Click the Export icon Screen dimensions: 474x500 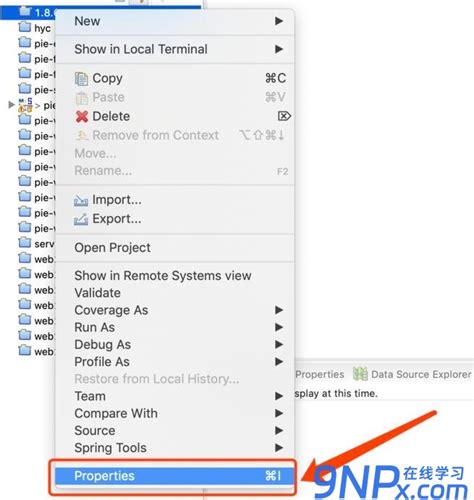81,219
